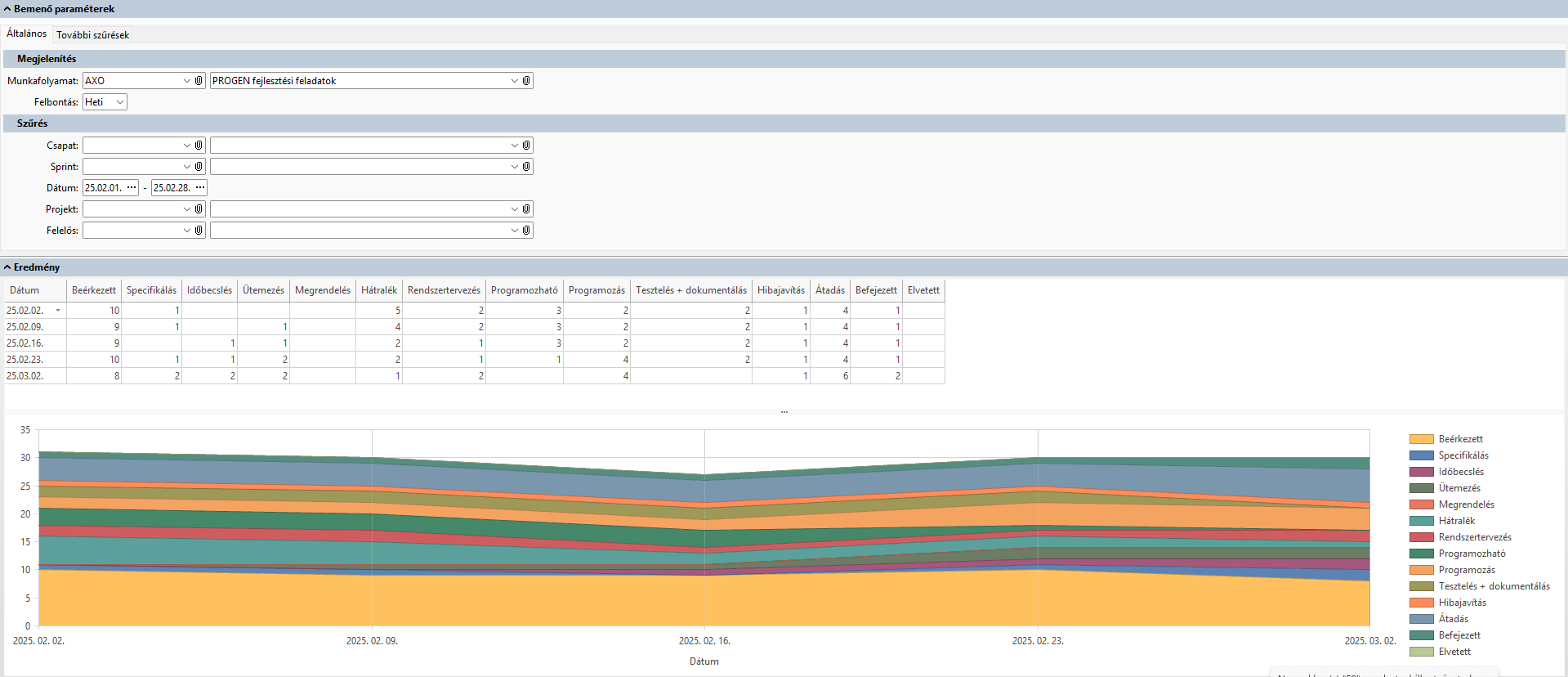Click the Specifikálás column header
Viewport: 1568px width, 677px height.
(151, 290)
